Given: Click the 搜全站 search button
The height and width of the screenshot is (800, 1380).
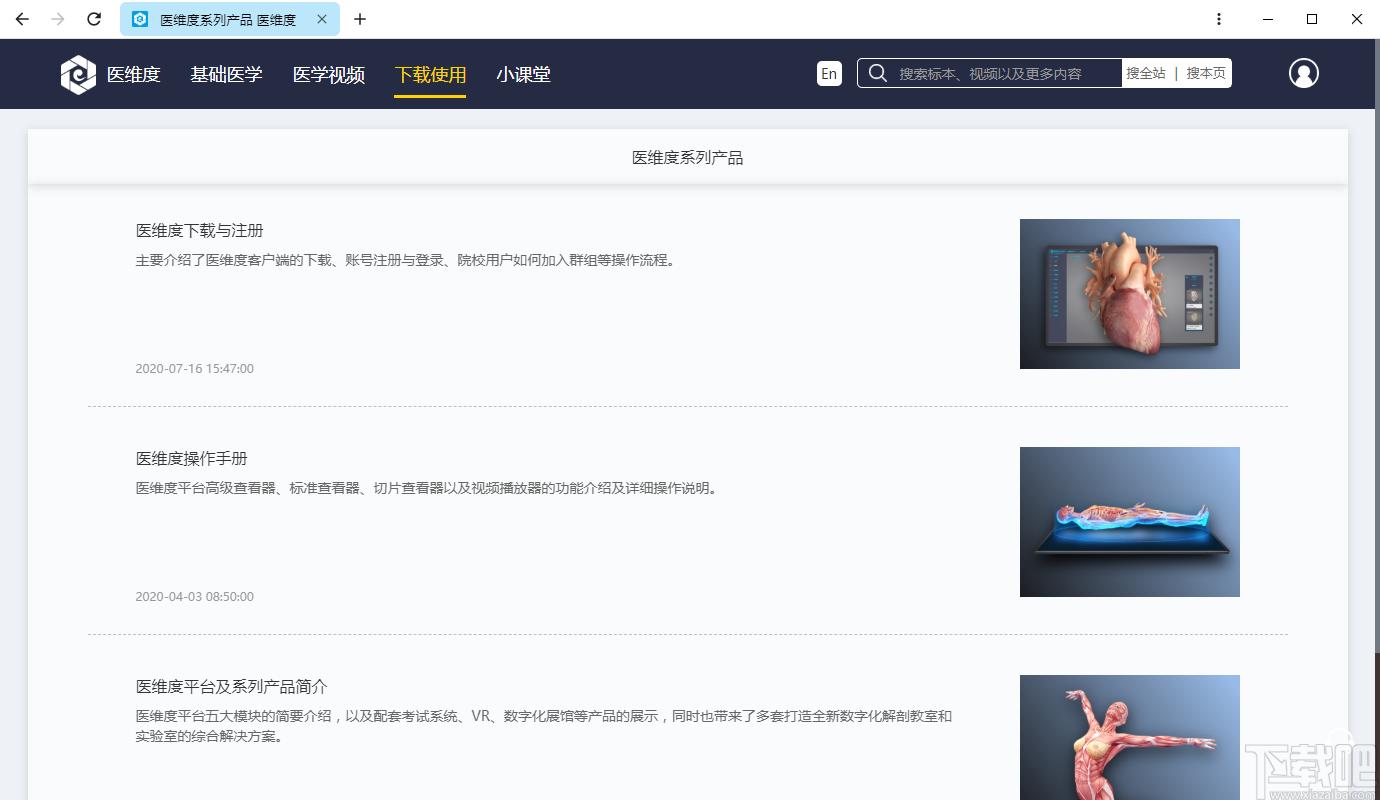Looking at the screenshot, I should [x=1146, y=73].
